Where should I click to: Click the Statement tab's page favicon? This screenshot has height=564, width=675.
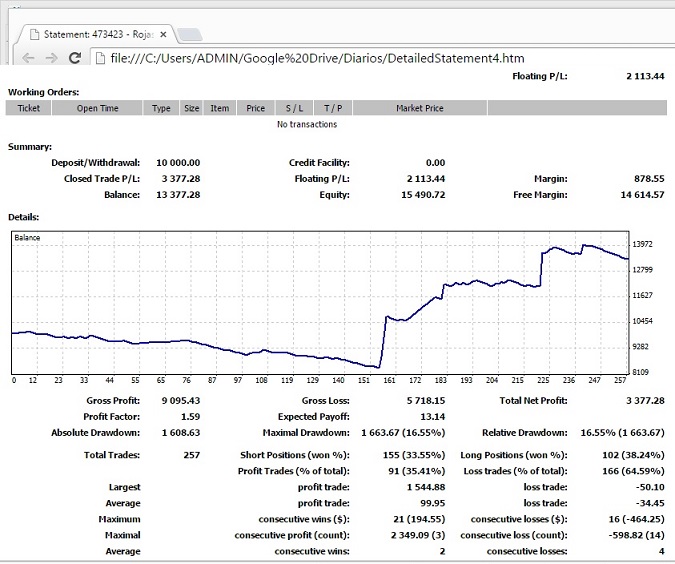click(31, 34)
